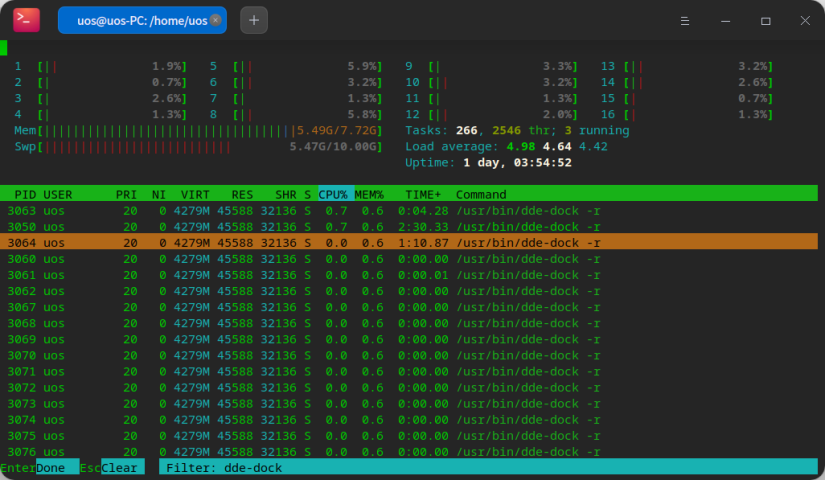825x480 pixels.
Task: Sort by PID column header
Action: coord(25,193)
